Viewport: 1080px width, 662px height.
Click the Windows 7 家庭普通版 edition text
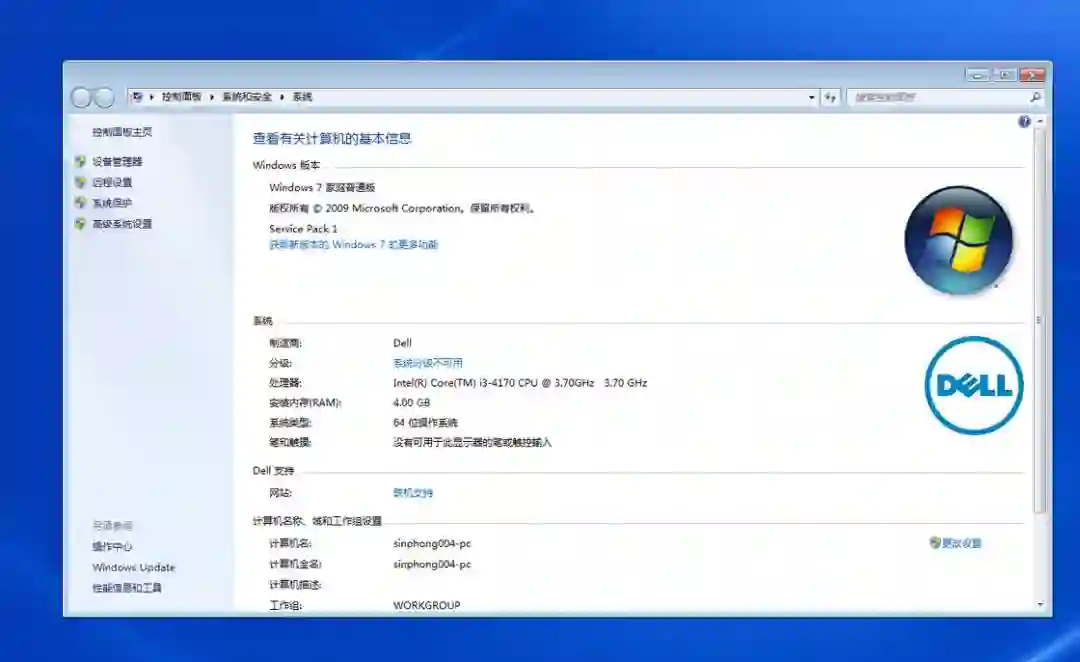pos(322,187)
